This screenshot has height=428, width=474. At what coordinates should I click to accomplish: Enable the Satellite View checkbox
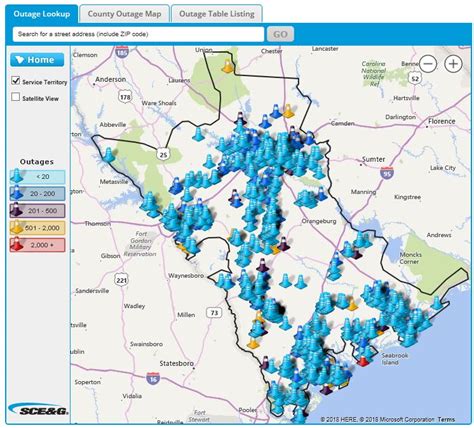tap(16, 97)
